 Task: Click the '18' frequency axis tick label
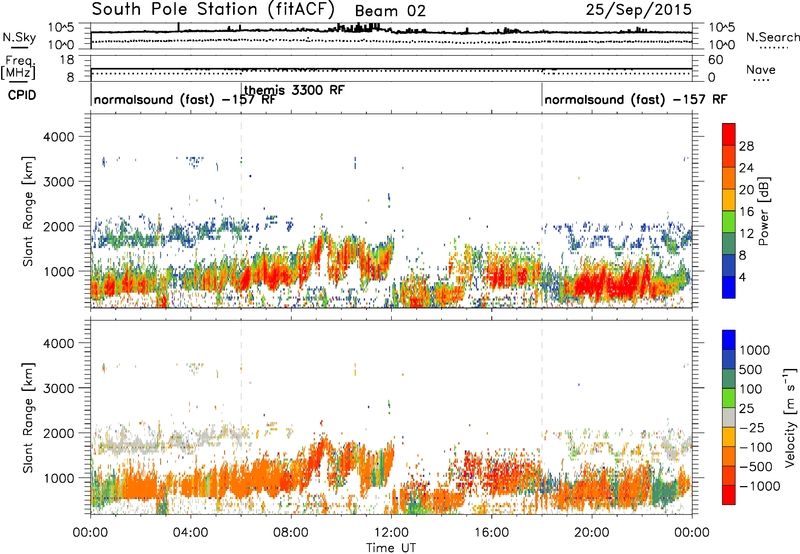coord(67,60)
